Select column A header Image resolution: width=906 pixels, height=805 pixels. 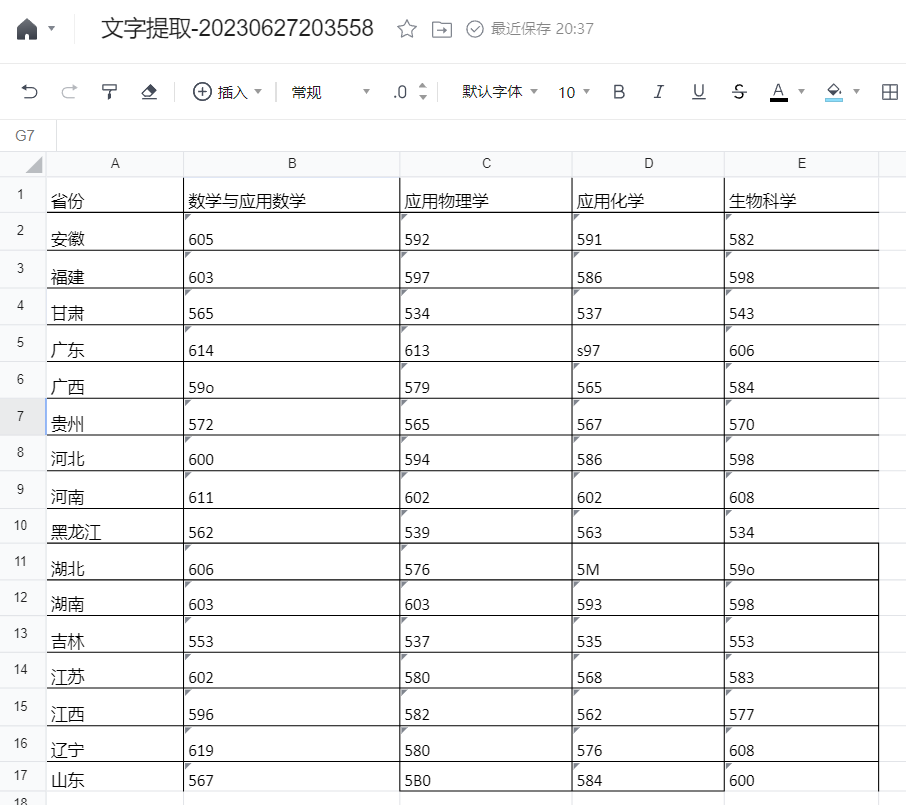click(x=115, y=164)
